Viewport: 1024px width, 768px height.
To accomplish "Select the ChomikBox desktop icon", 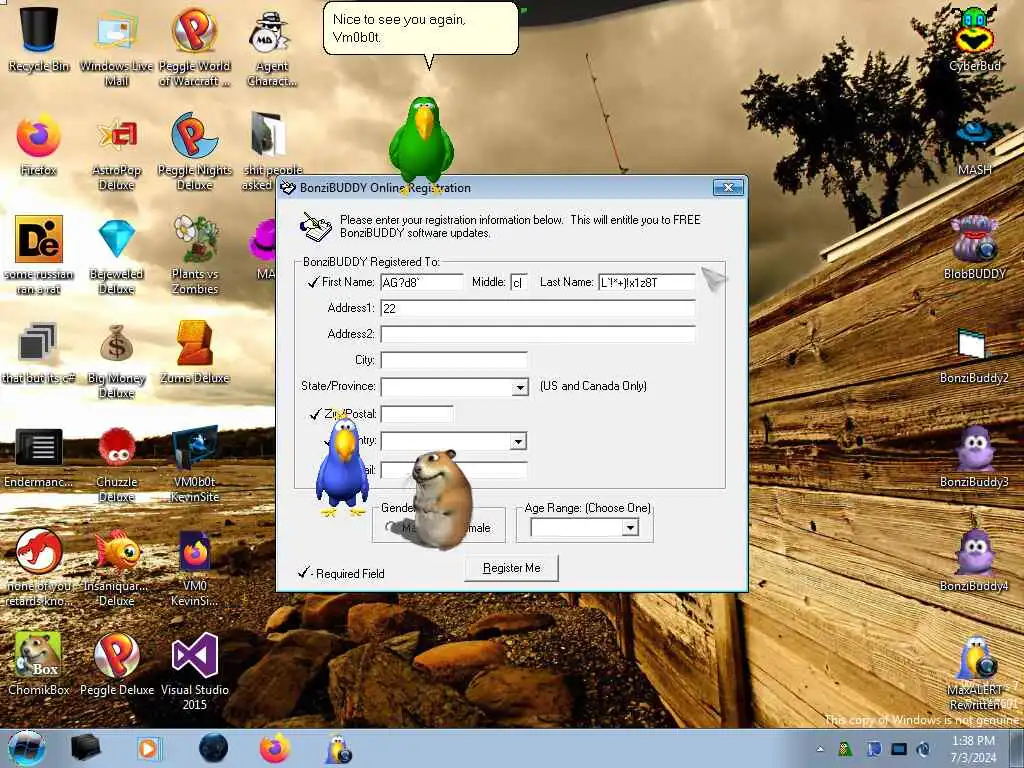I will [39, 663].
